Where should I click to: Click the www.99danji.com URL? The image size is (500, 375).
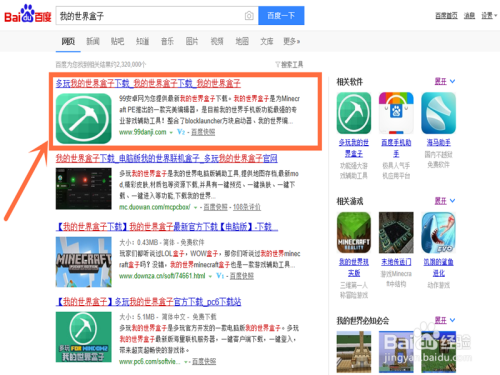click(x=143, y=132)
